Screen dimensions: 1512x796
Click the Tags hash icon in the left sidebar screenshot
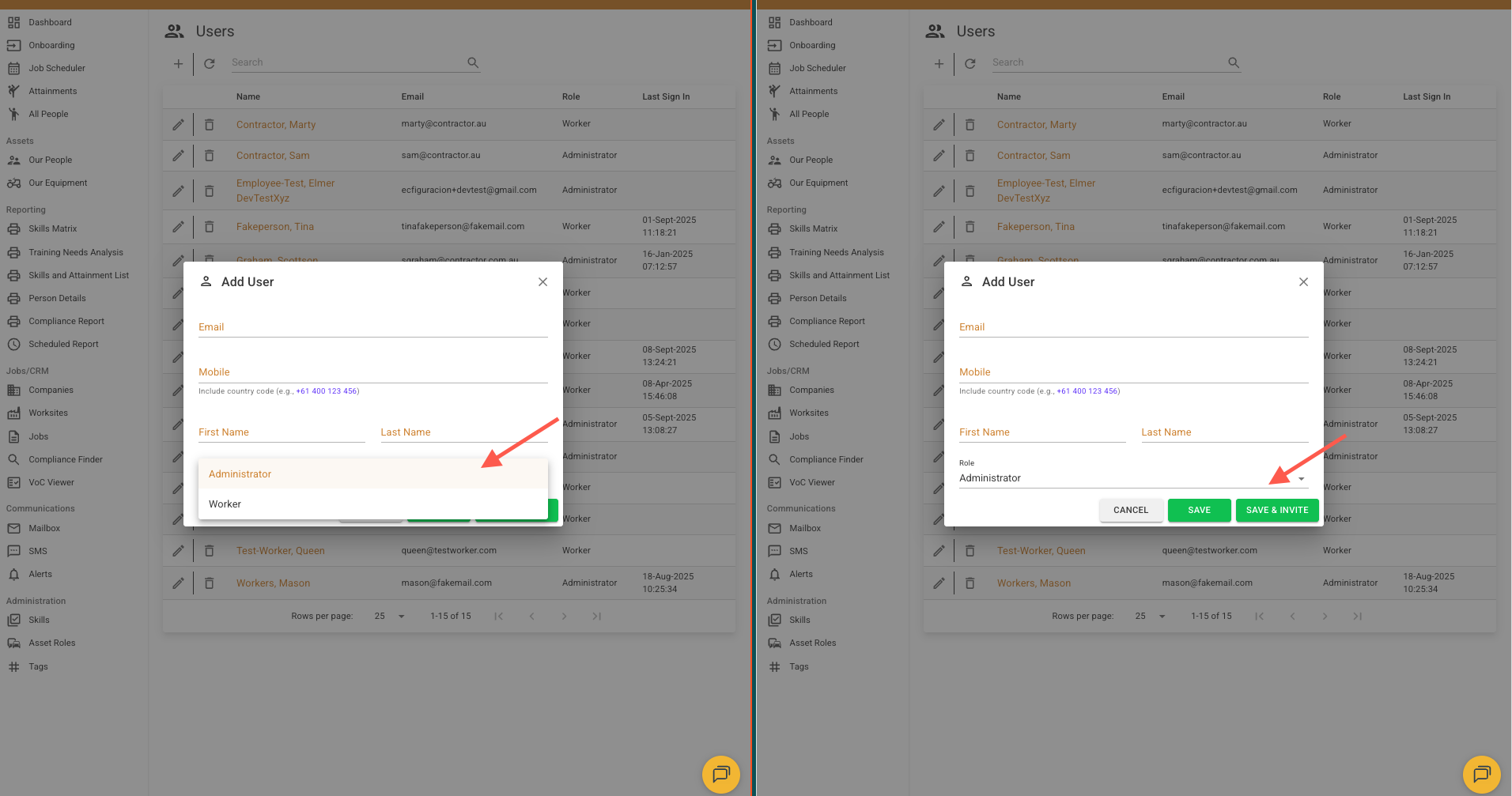(13, 667)
